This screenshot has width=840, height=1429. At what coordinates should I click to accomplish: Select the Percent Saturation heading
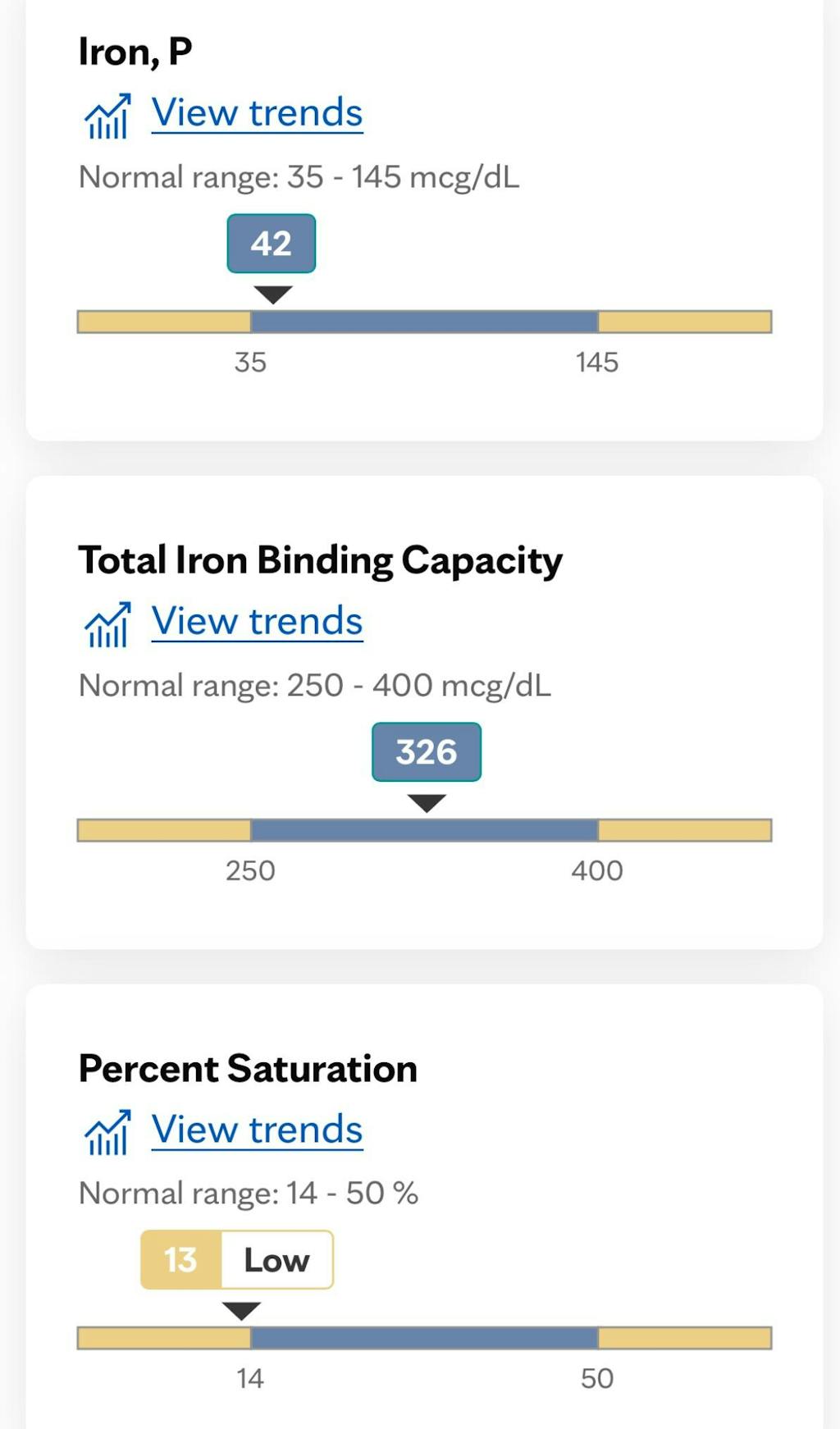pyautogui.click(x=248, y=1068)
